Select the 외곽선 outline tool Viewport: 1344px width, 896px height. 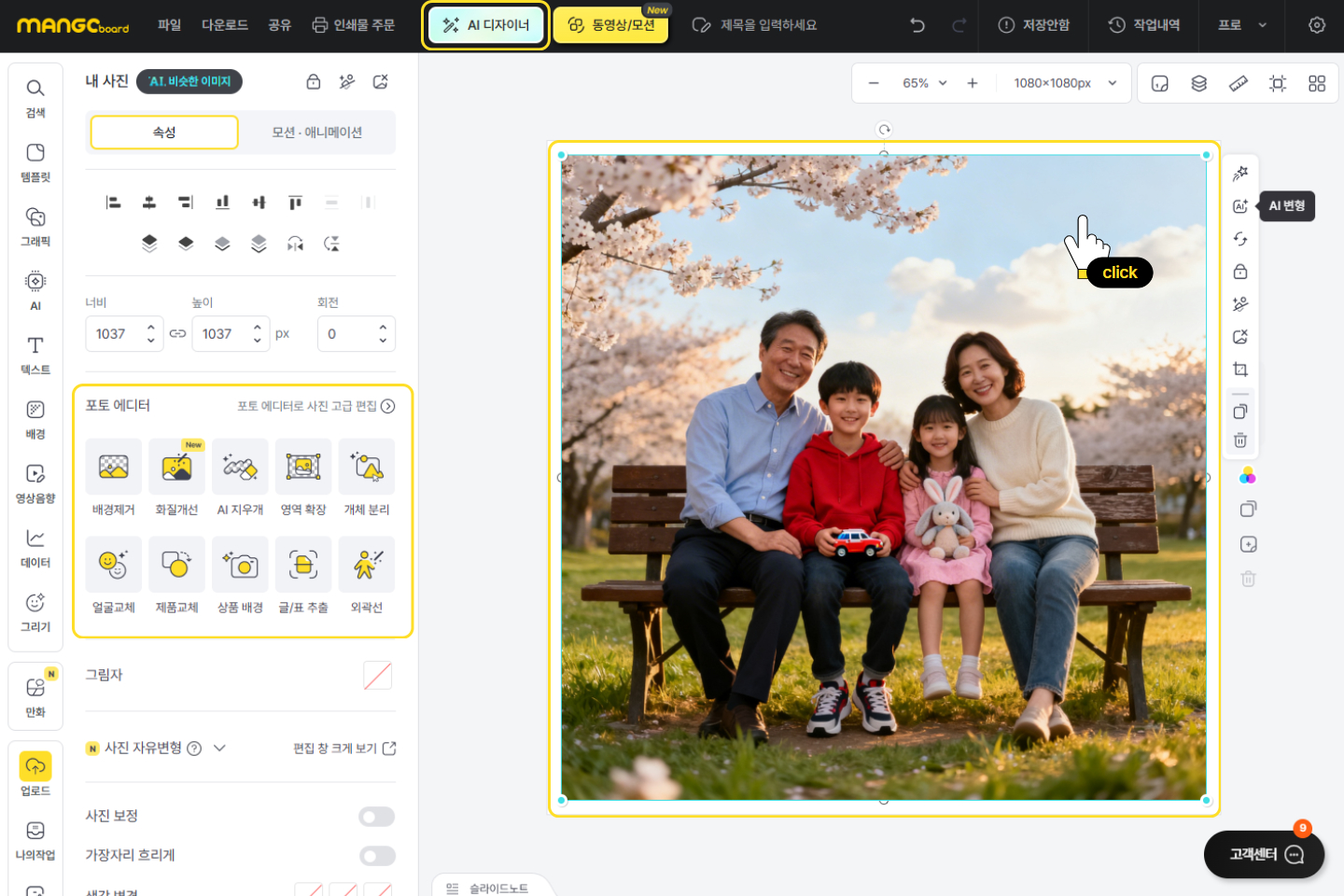(367, 565)
